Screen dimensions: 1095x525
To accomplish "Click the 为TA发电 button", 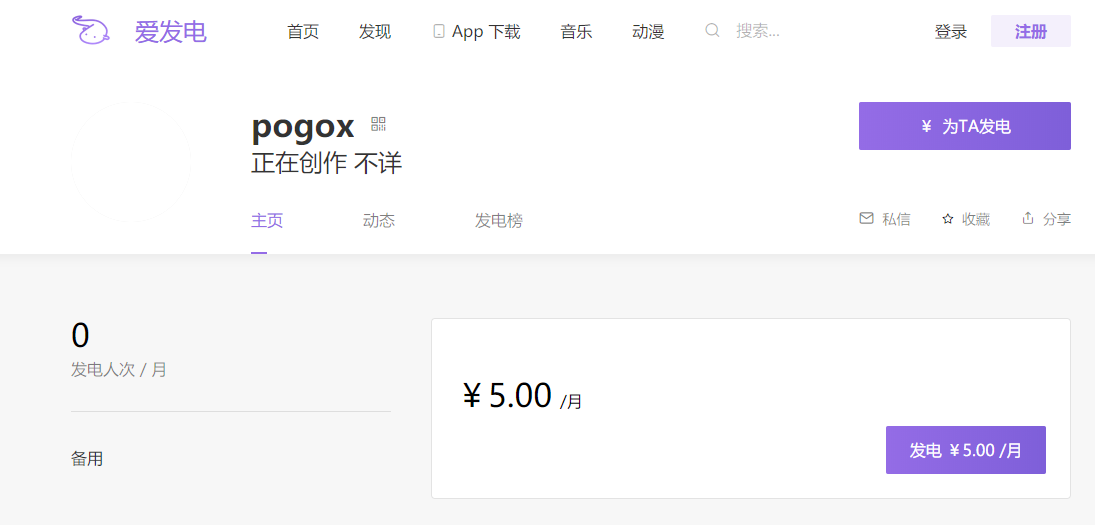I will click(x=964, y=126).
